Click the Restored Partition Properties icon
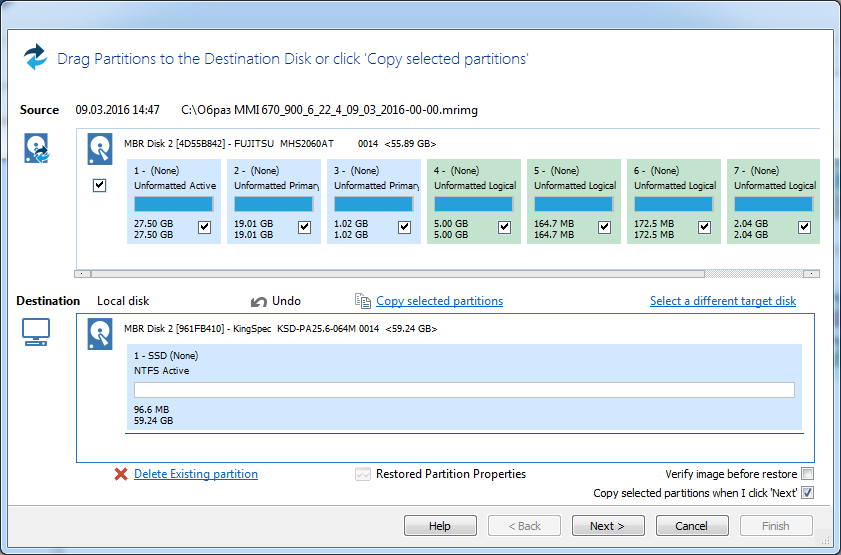Screen dimensions: 841x555 click(363, 474)
